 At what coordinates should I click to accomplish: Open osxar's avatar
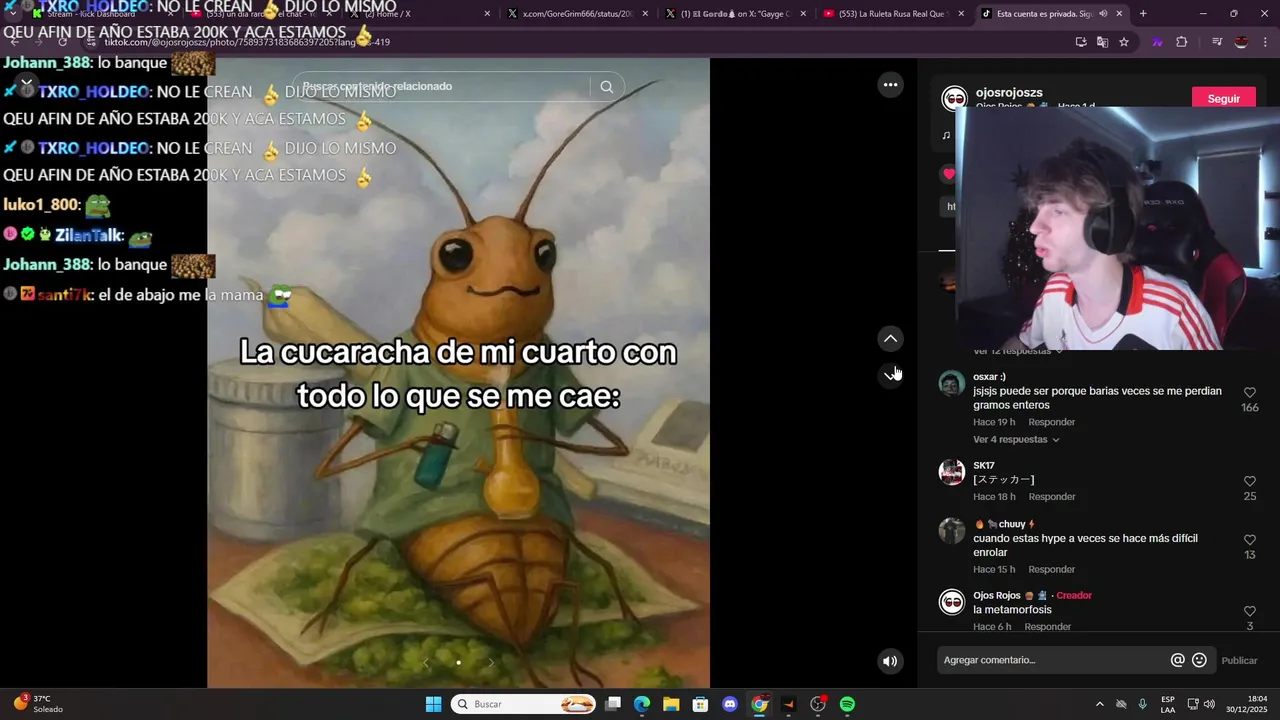(952, 384)
